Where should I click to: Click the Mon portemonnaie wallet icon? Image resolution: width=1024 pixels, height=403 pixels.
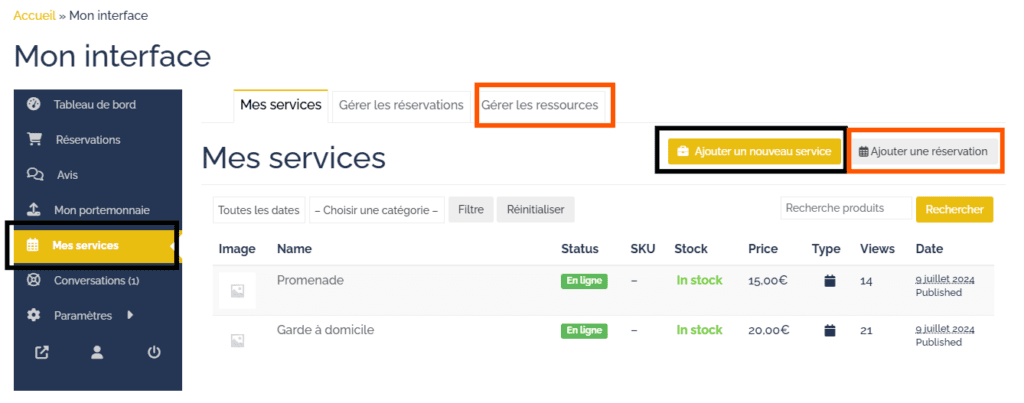34,210
